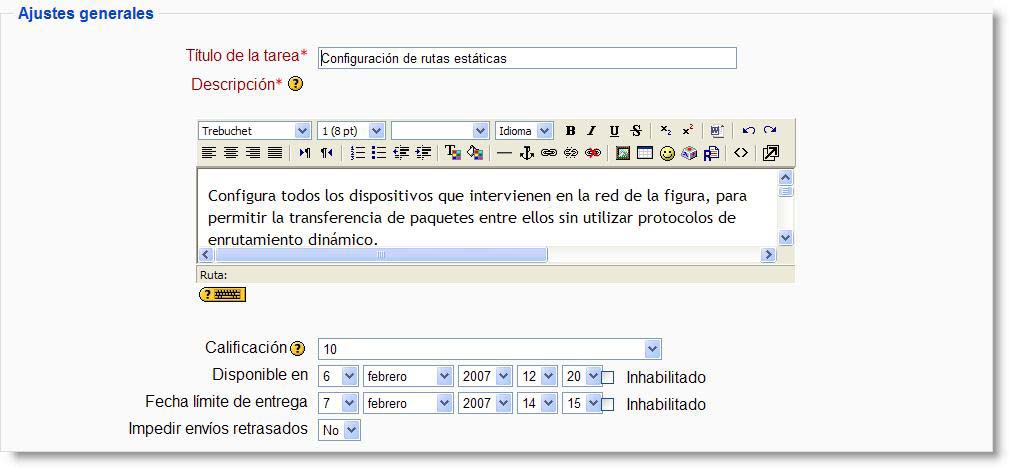Open Impedir envíos retrasados dropdown
Screen dimensions: 1009x468
(x=339, y=430)
